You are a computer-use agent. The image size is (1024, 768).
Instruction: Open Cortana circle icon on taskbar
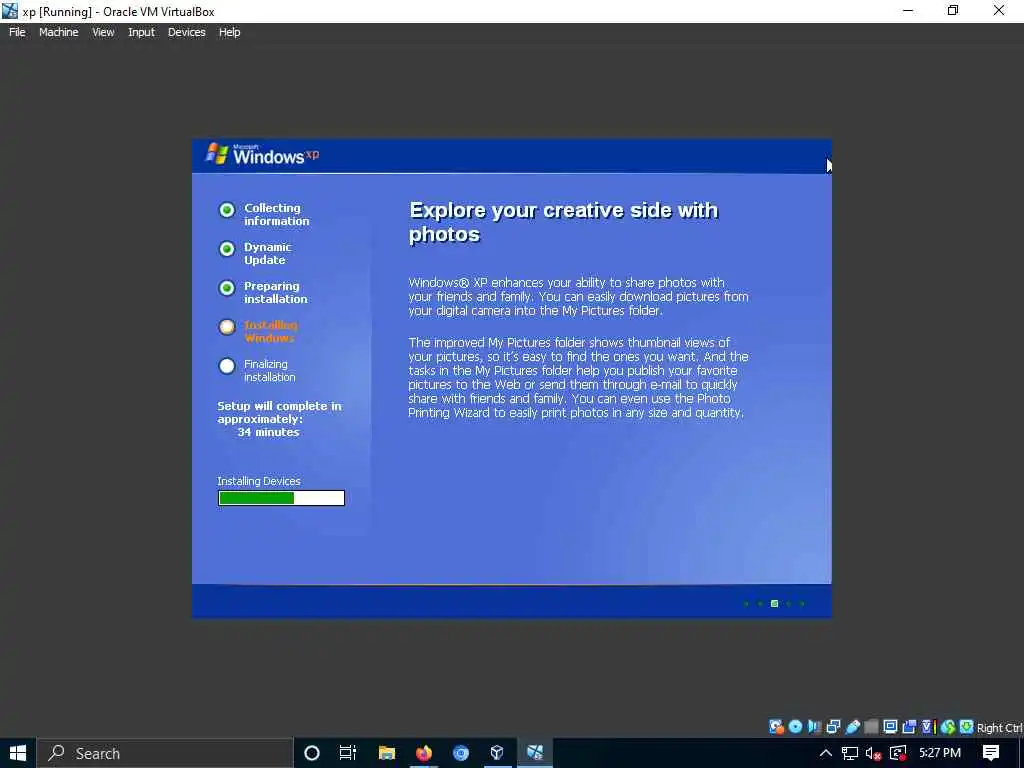click(x=312, y=753)
